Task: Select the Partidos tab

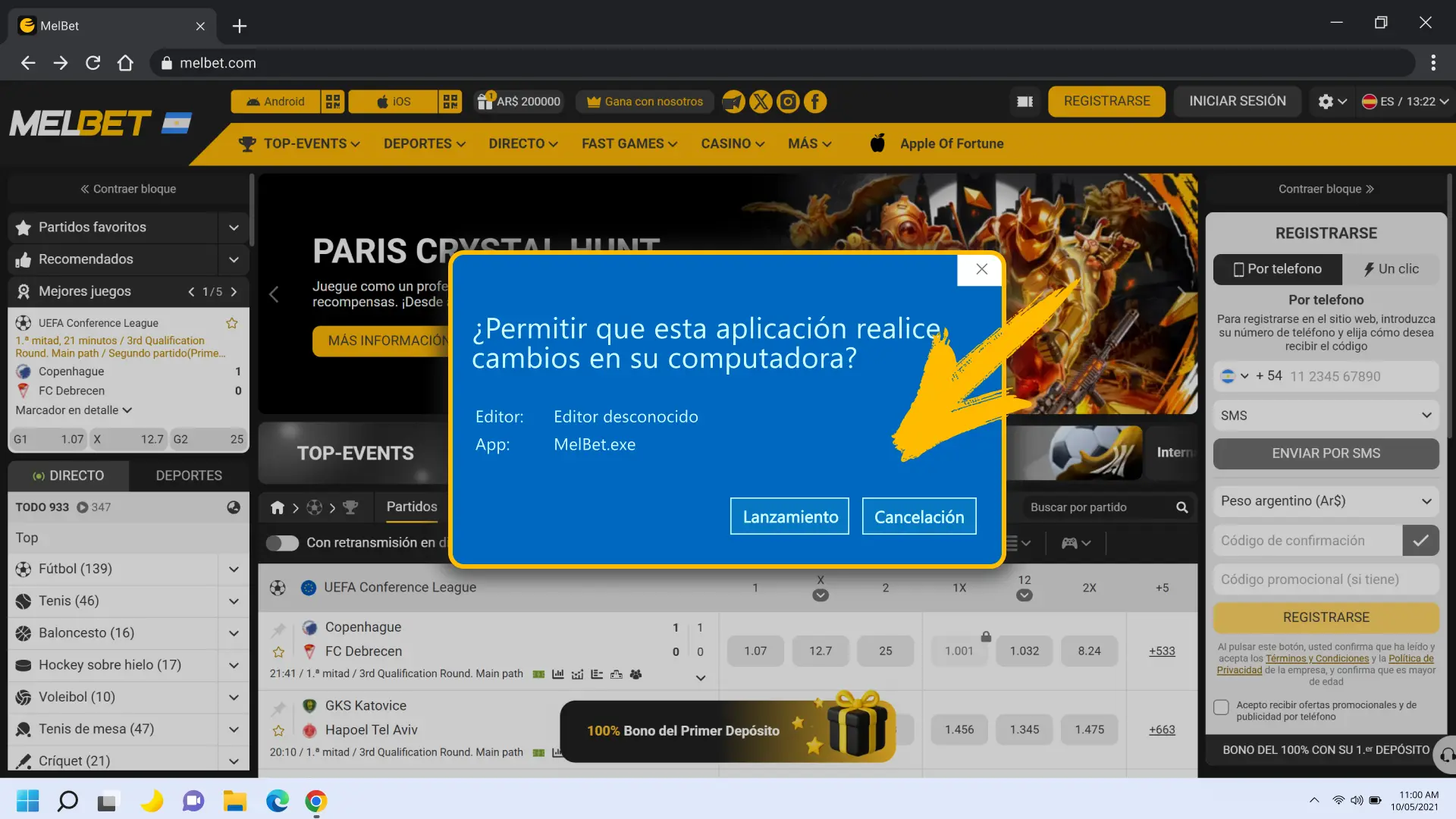Action: [412, 507]
